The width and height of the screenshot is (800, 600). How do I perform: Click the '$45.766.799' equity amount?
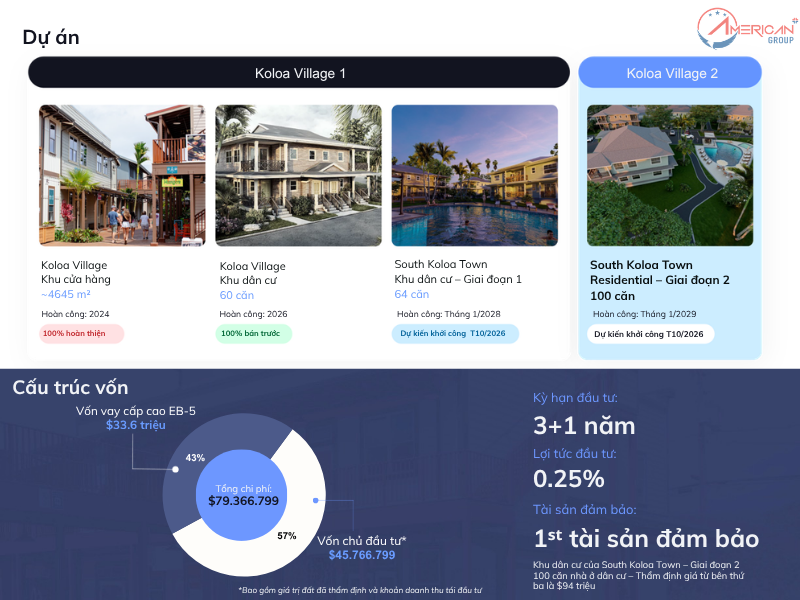point(362,555)
